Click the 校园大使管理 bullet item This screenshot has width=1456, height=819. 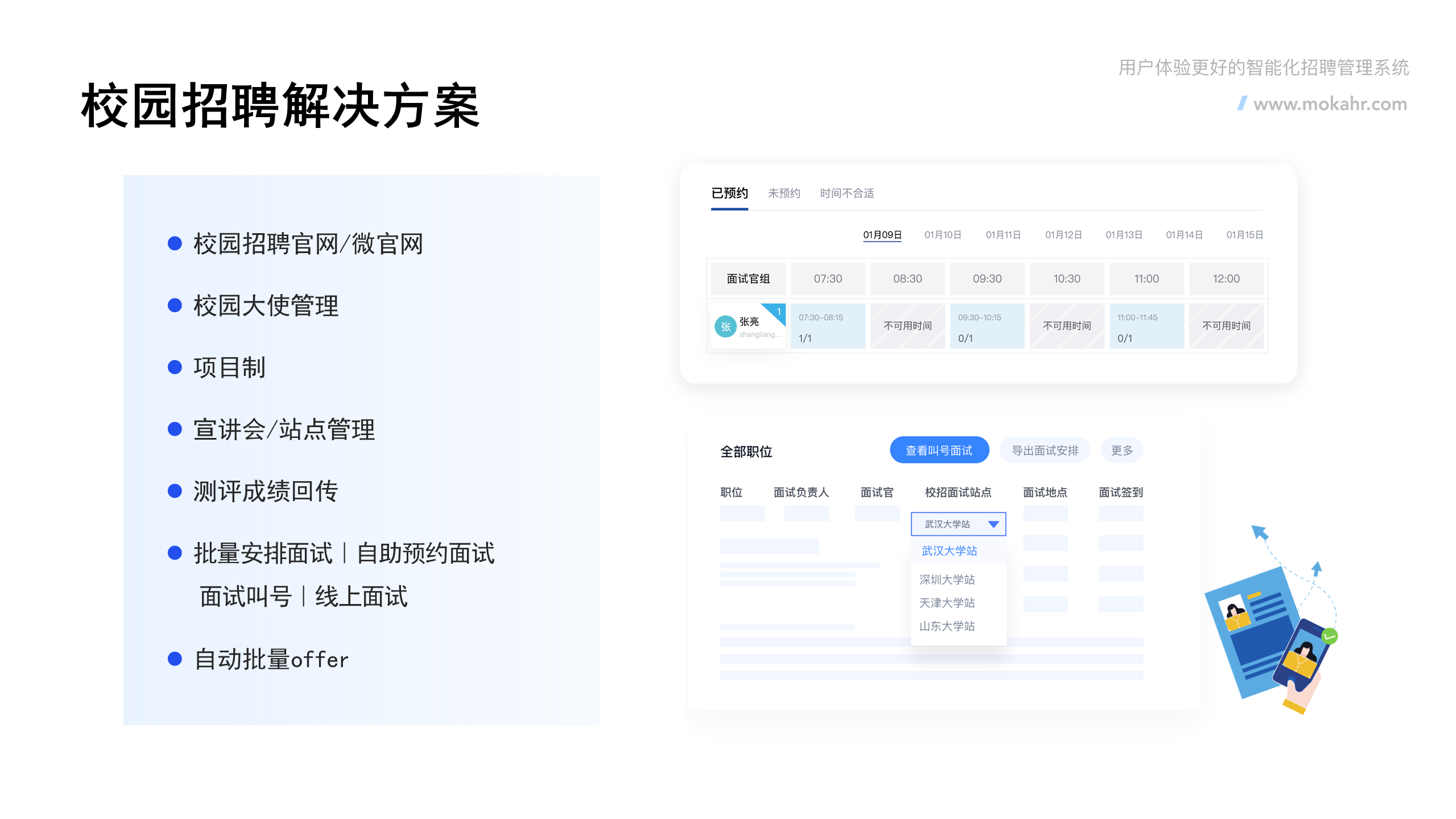pyautogui.click(x=266, y=306)
